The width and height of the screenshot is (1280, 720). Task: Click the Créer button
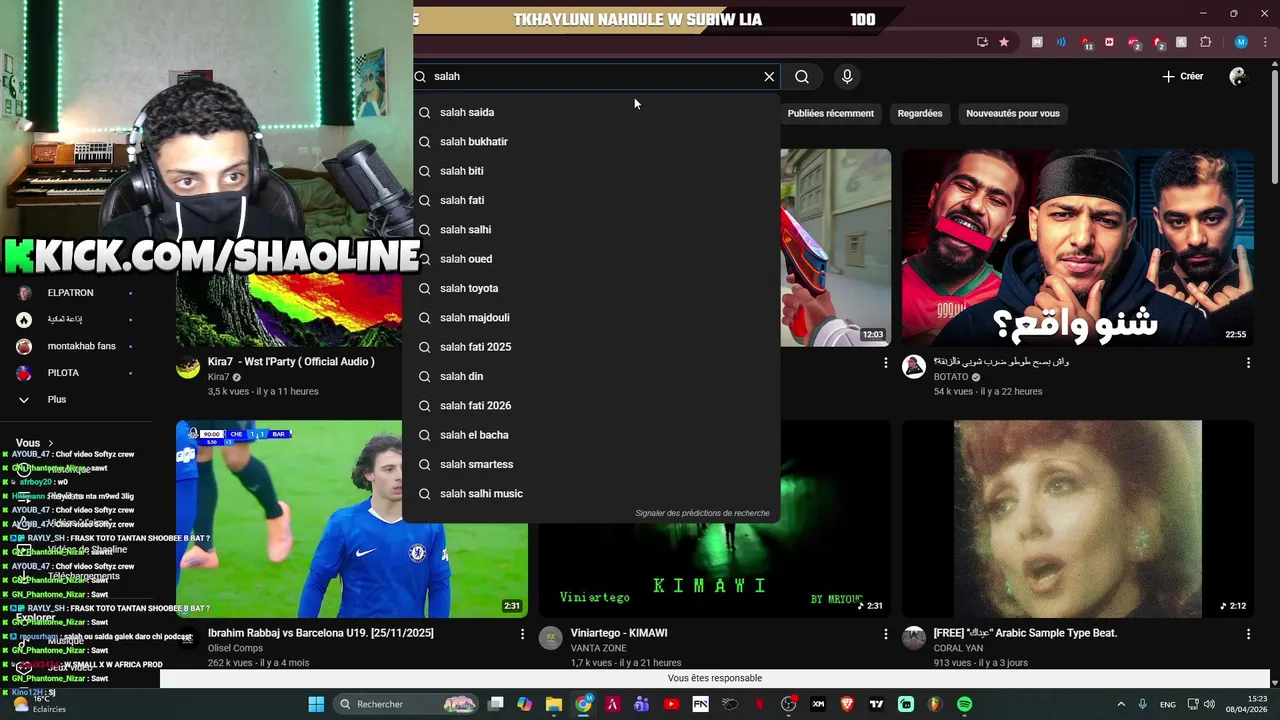coord(1183,76)
